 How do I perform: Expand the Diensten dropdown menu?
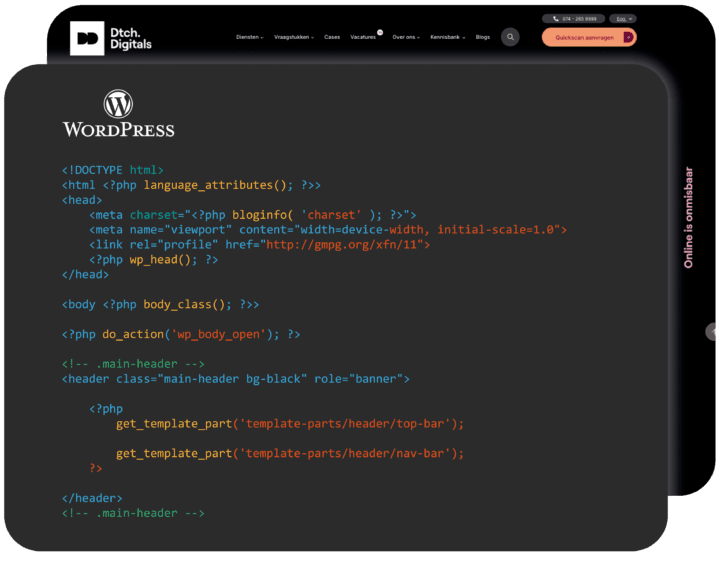coord(250,37)
